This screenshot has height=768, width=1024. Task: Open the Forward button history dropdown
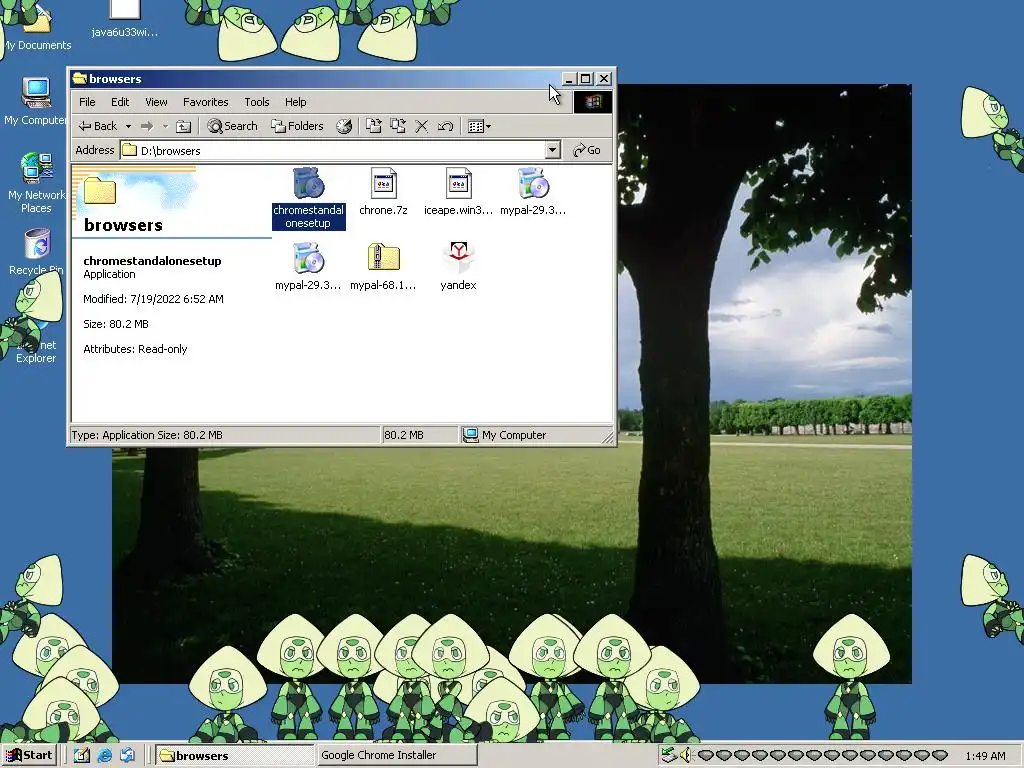click(x=165, y=126)
